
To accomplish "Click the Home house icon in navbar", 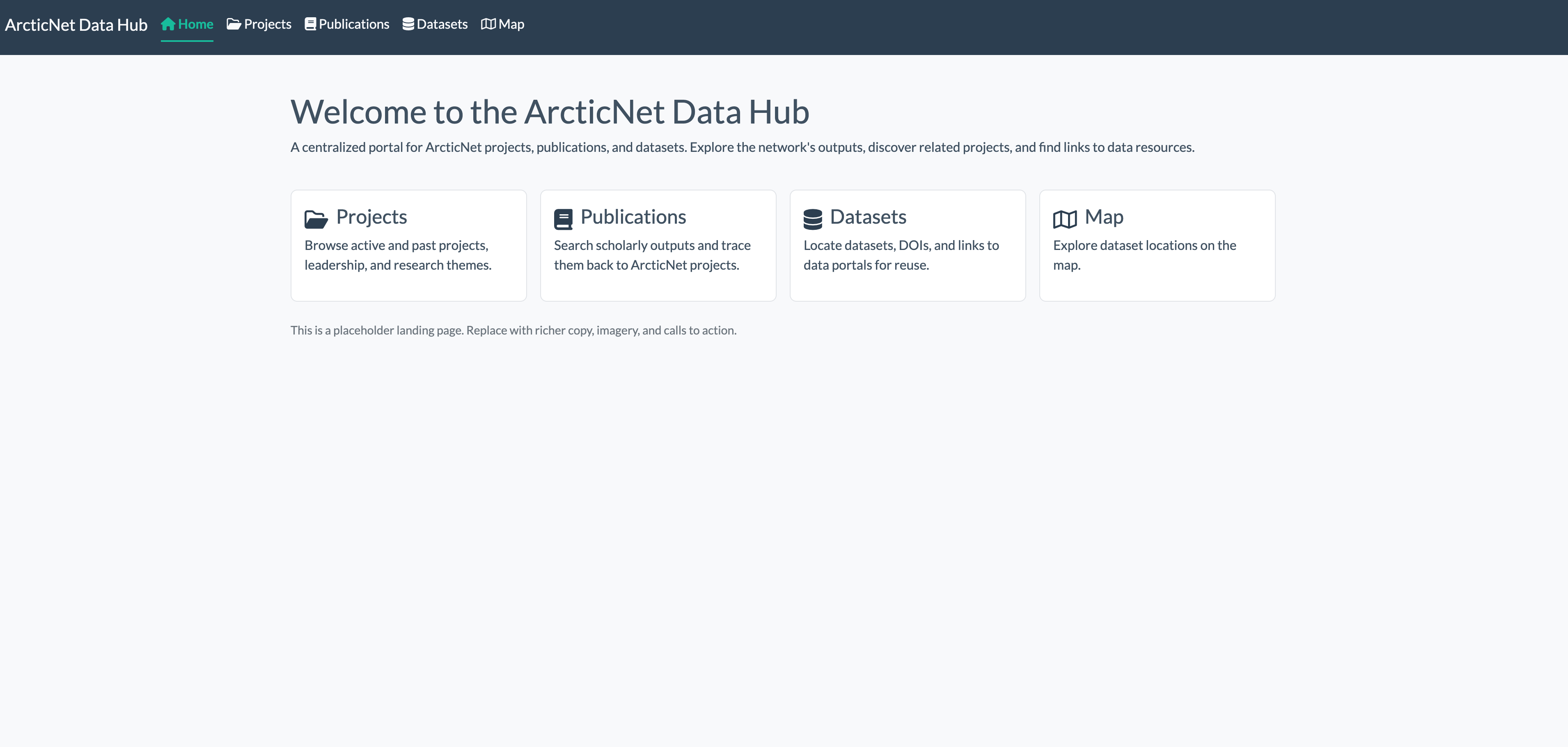I will point(168,24).
